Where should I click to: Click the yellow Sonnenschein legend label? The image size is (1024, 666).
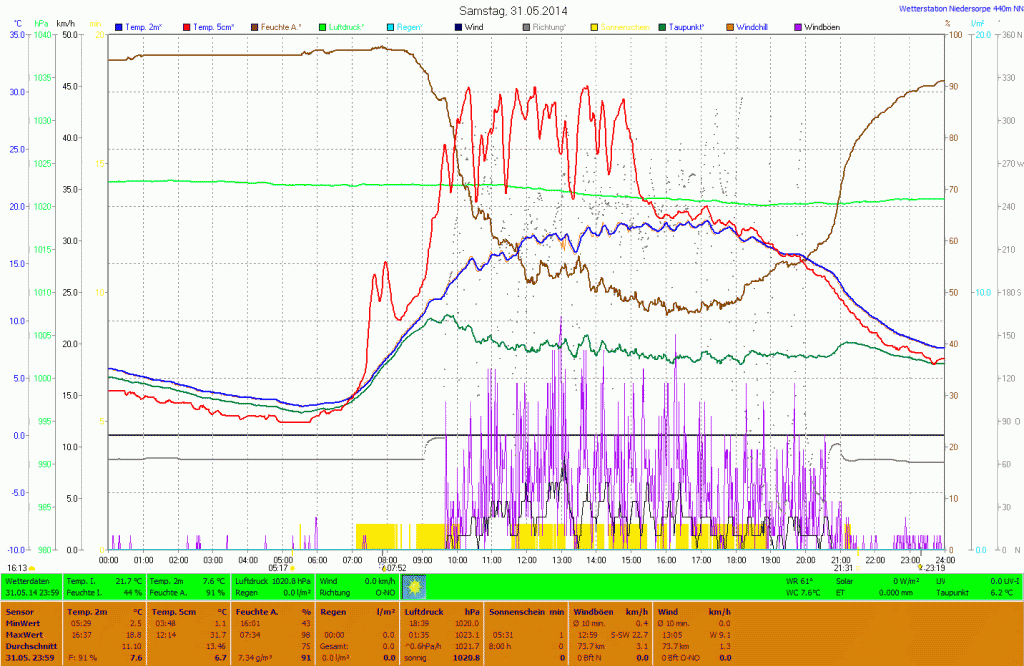click(x=624, y=26)
